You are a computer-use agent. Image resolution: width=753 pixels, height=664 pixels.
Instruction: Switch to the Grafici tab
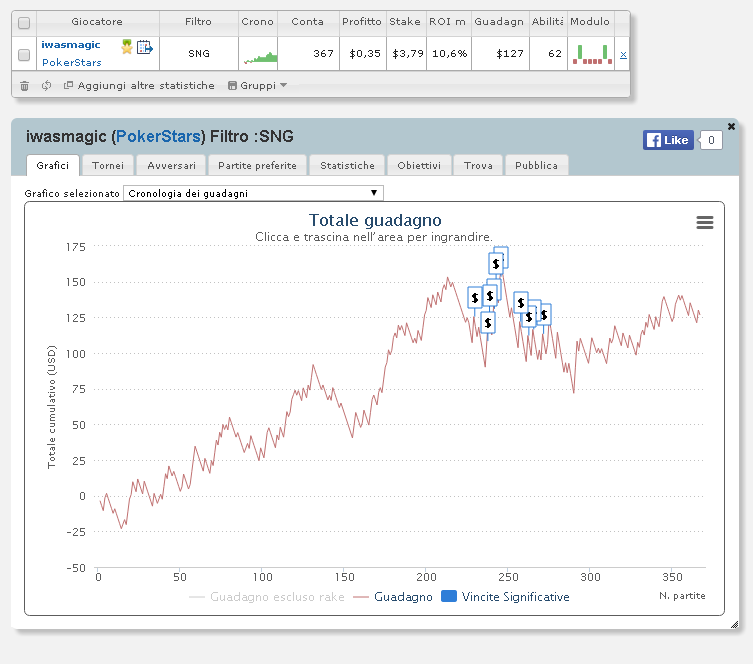tap(52, 165)
